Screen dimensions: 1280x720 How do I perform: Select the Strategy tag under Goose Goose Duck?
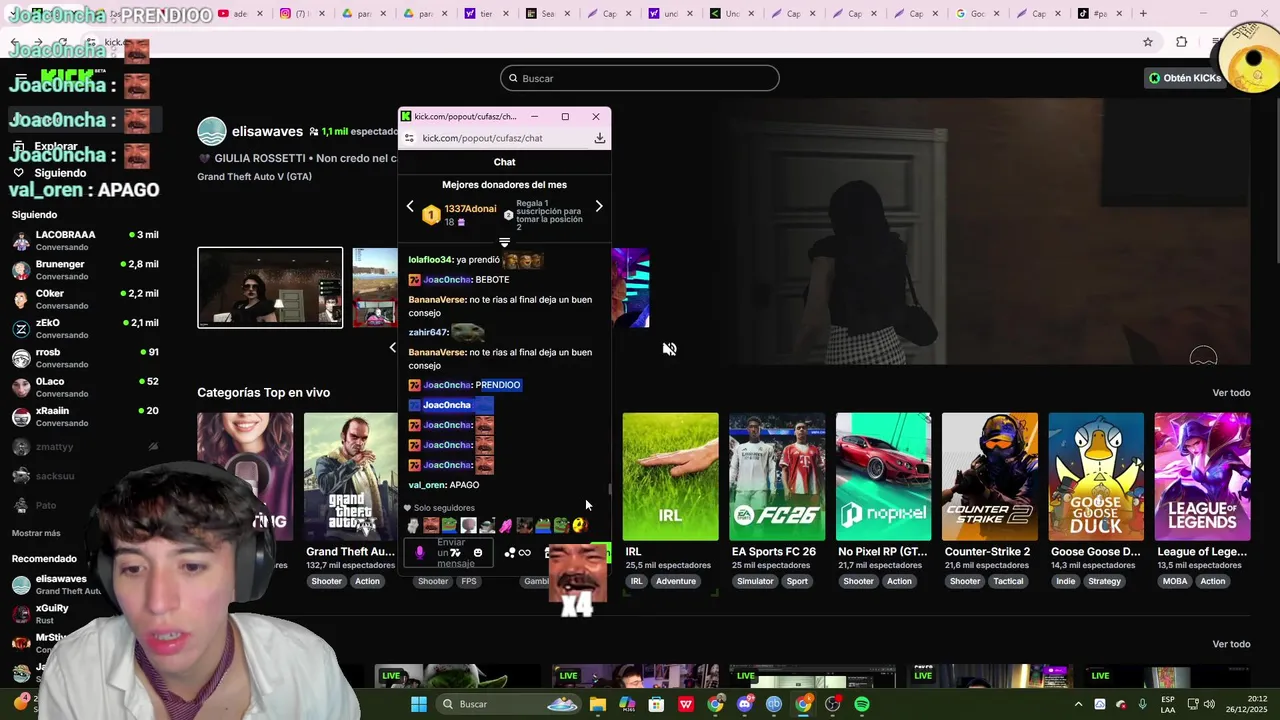point(1104,581)
